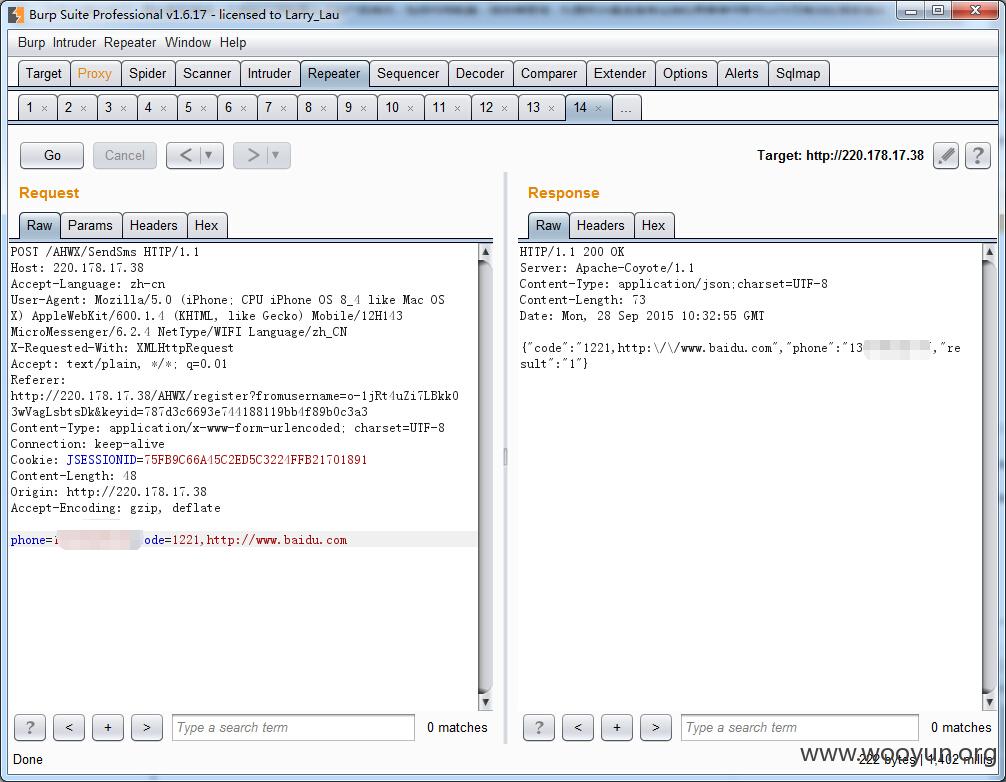Click plus options button in response search
This screenshot has height=782, width=1006.
pos(617,727)
